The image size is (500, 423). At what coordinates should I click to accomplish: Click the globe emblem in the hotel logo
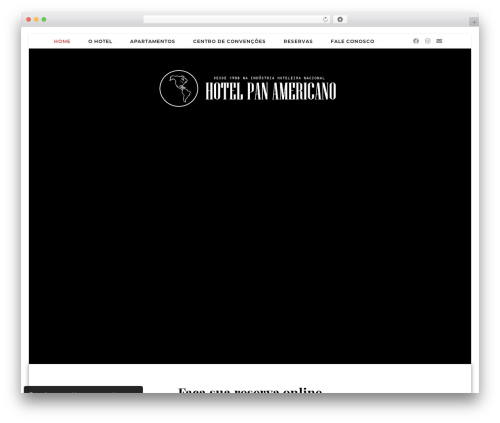179,88
